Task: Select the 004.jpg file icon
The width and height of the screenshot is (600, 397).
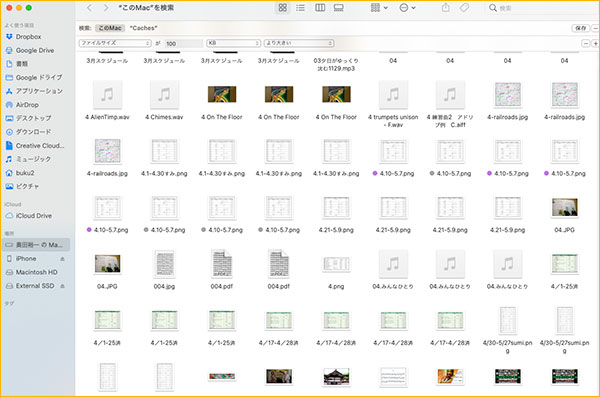Action: [x=164, y=264]
